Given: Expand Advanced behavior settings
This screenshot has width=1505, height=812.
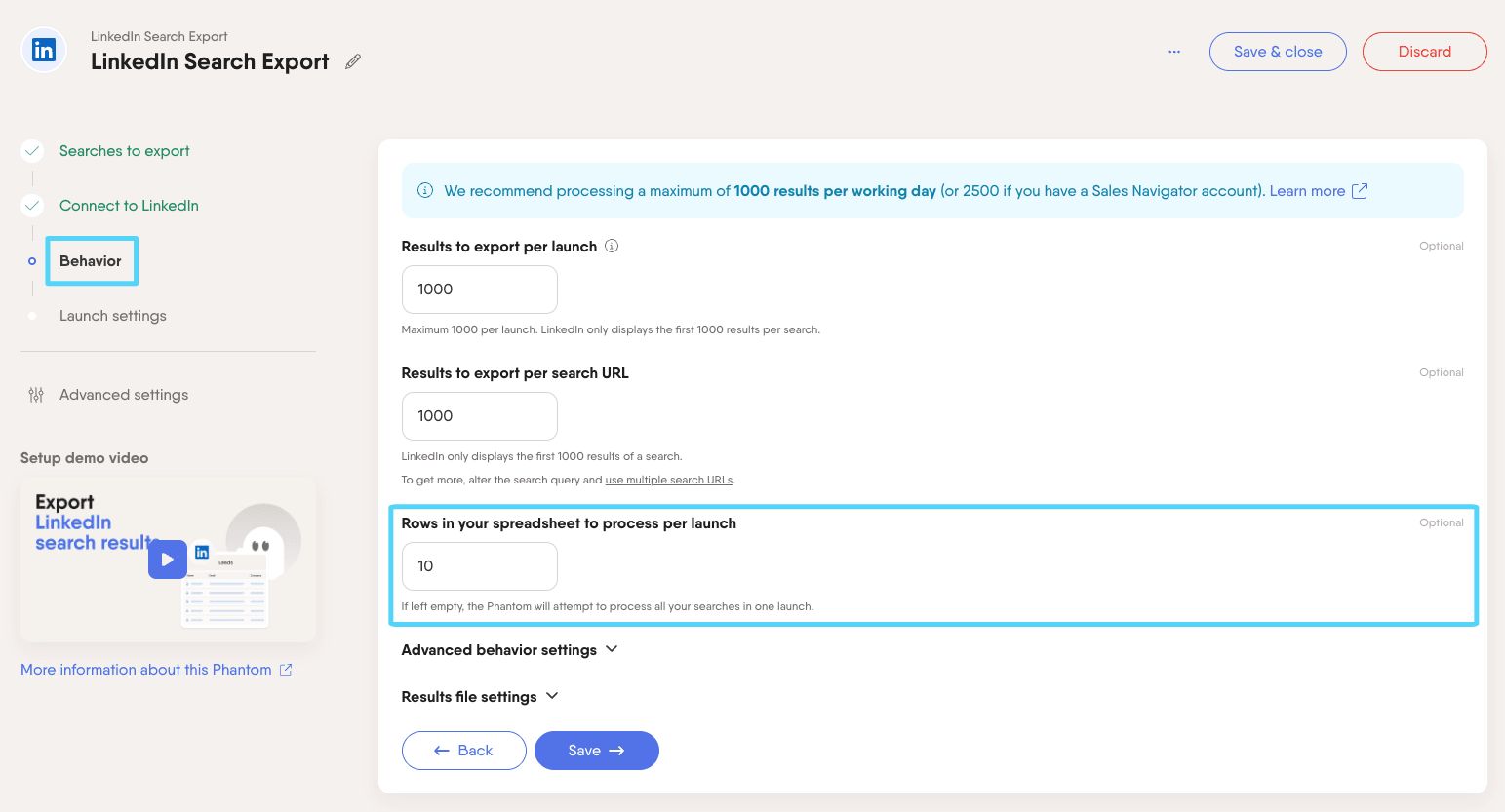Looking at the screenshot, I should pos(509,649).
